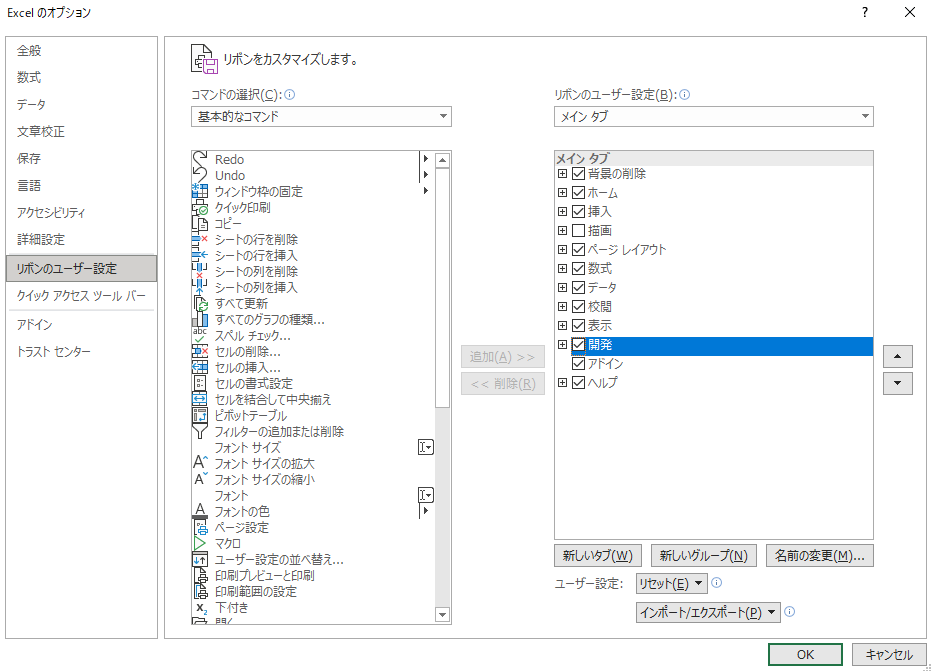931x671 pixels.
Task: Select the シートの列を挿入 icon
Action: (200, 287)
